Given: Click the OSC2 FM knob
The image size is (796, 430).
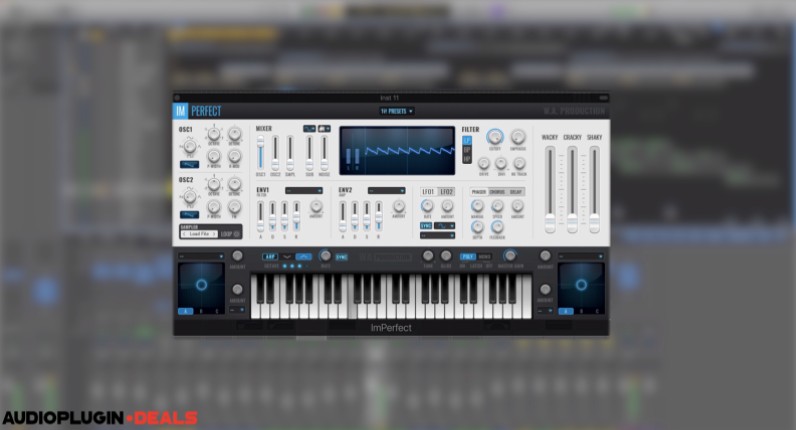Looking at the screenshot, I should 234,207.
